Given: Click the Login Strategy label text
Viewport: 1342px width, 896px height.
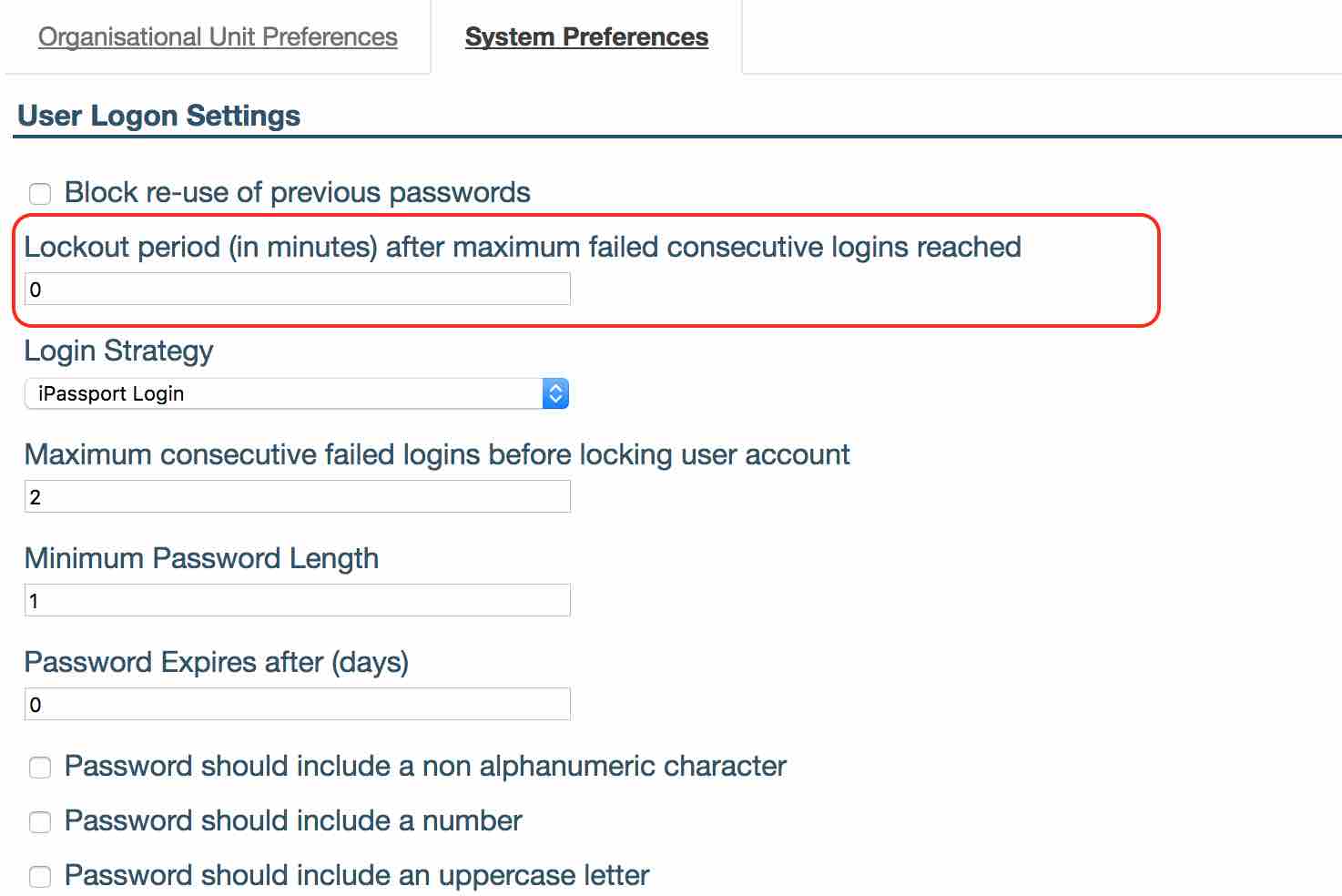Looking at the screenshot, I should pyautogui.click(x=118, y=351).
